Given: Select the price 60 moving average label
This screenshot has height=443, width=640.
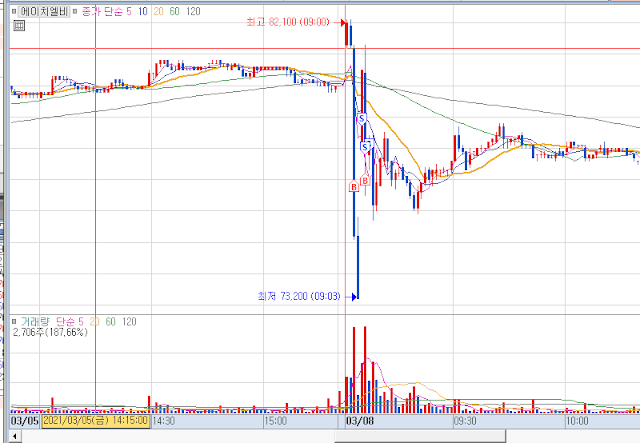Looking at the screenshot, I should [x=175, y=11].
